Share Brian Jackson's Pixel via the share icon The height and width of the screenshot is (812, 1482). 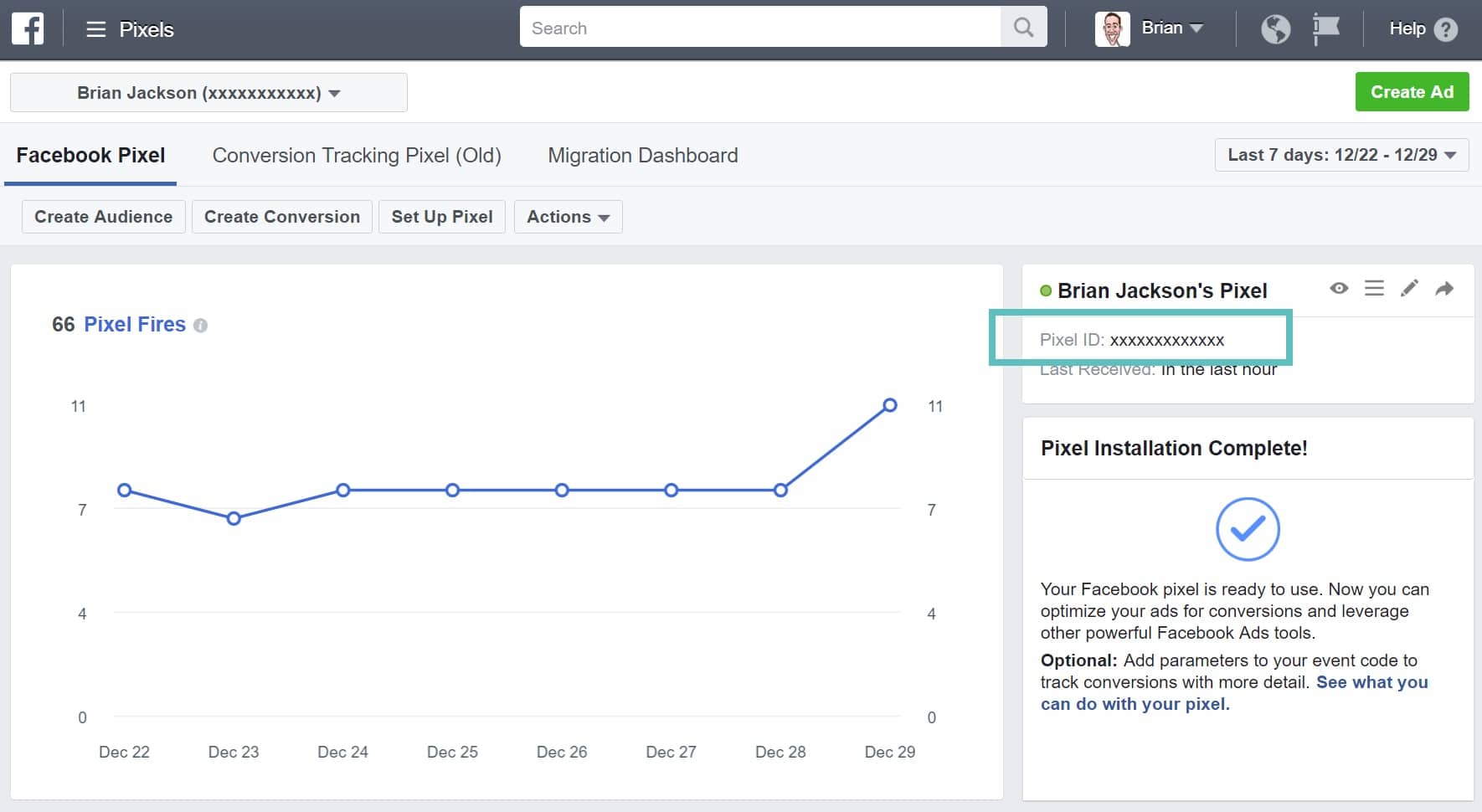[1445, 288]
